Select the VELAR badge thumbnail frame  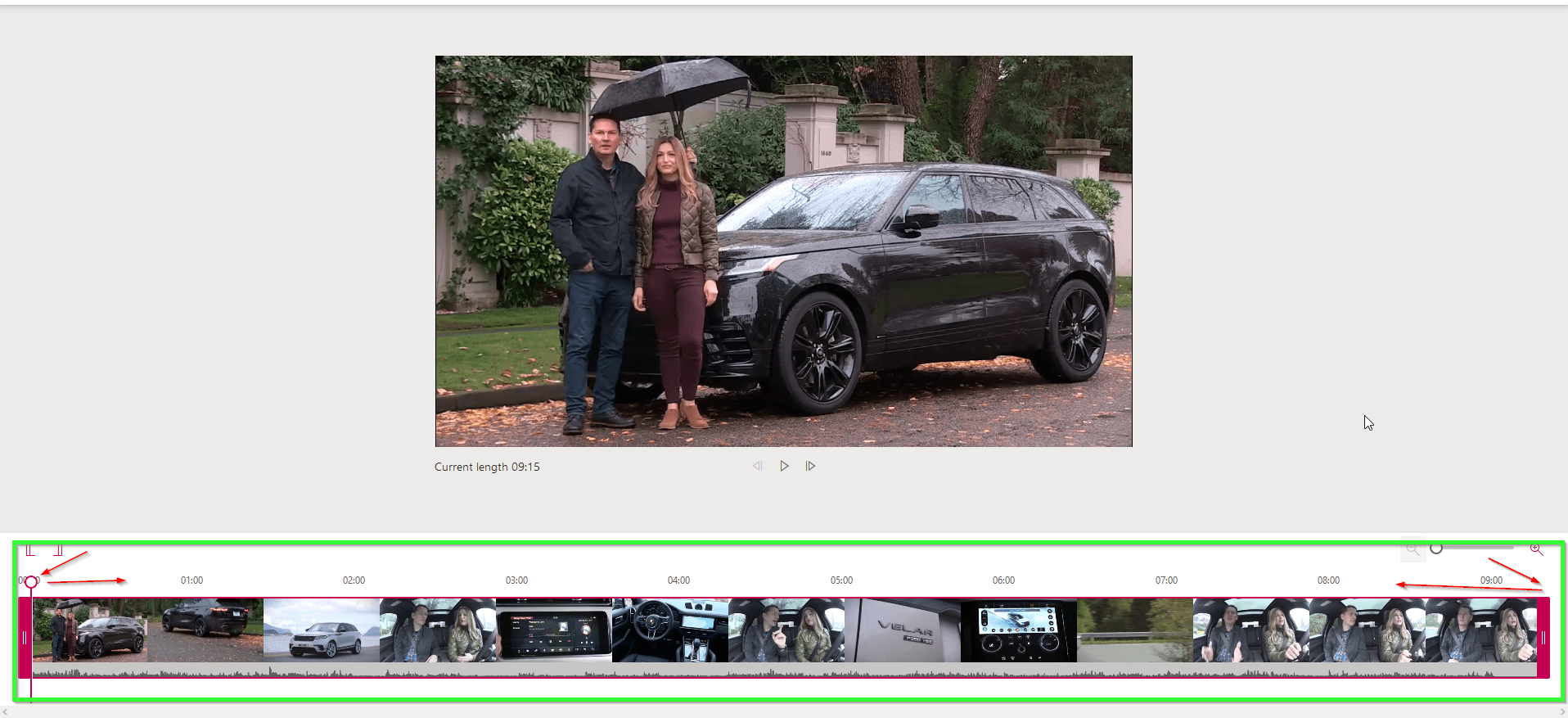903,630
